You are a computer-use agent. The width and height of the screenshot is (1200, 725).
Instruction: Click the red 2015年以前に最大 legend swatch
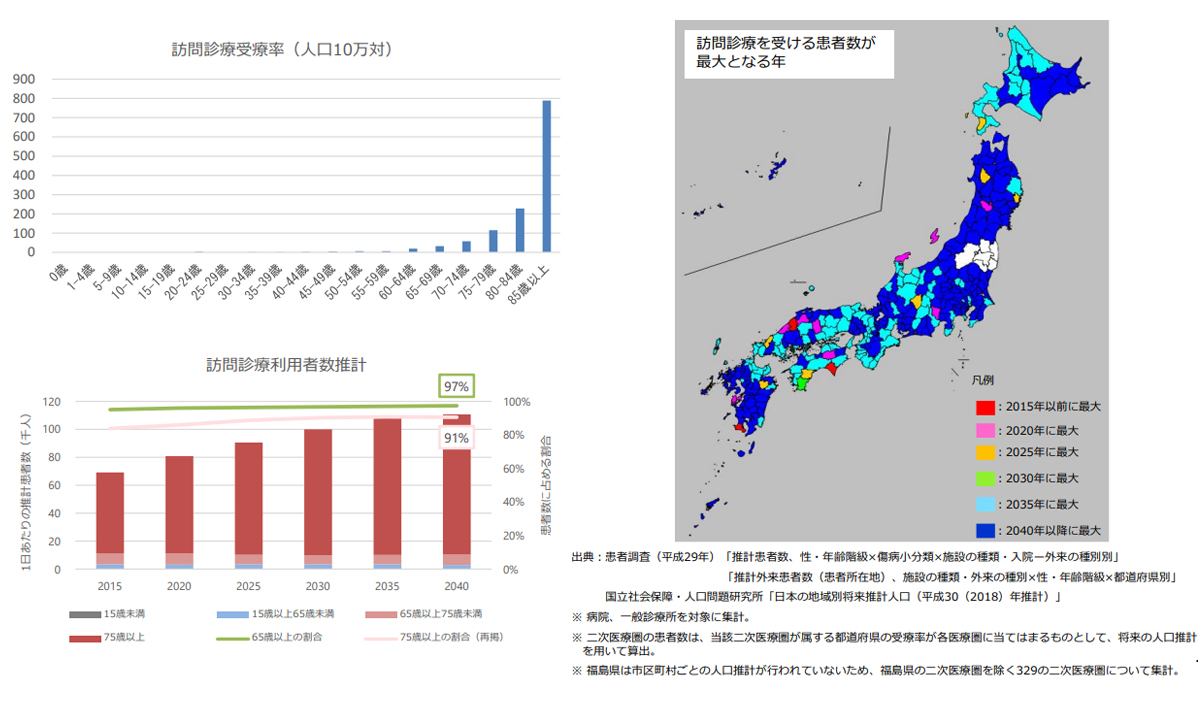tap(985, 407)
